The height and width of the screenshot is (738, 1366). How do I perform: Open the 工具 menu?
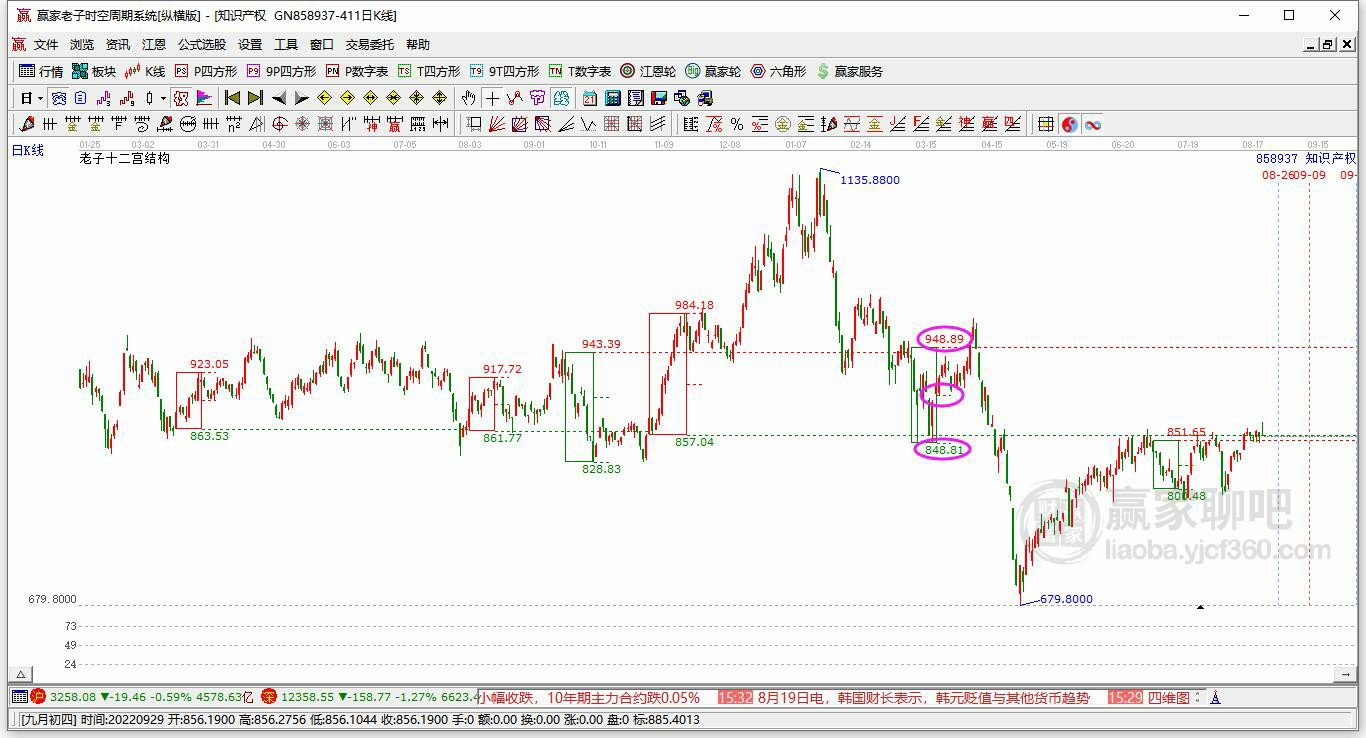(286, 45)
